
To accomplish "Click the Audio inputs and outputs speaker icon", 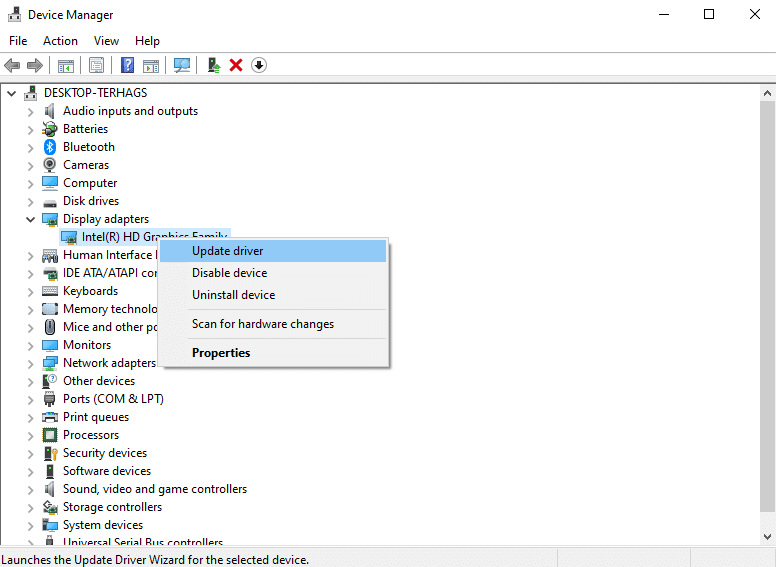I will tap(49, 111).
